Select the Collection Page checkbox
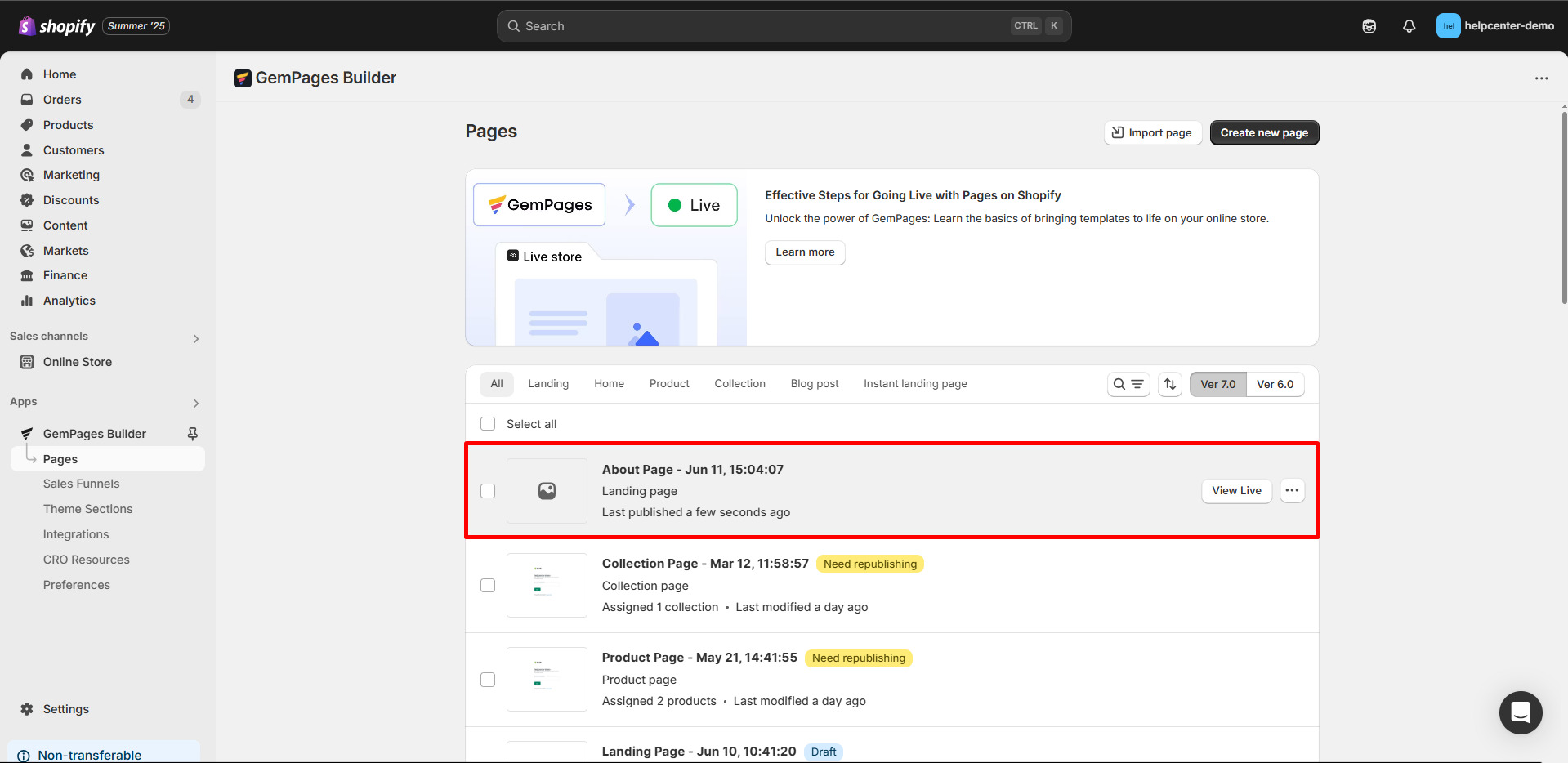1568x763 pixels. [x=488, y=586]
